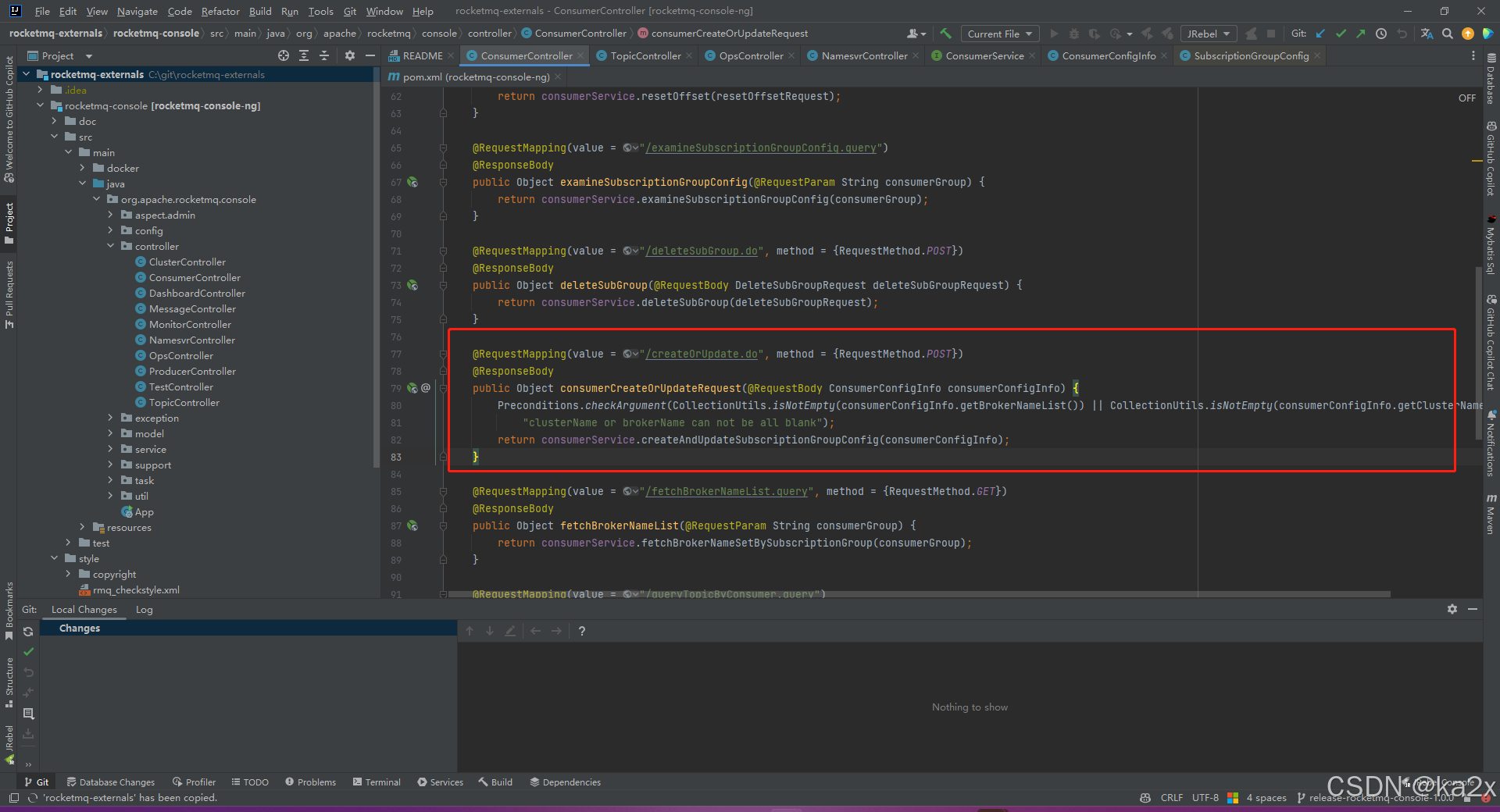The width and height of the screenshot is (1500, 812).
Task: Click Select Opened File target icon
Action: [284, 55]
